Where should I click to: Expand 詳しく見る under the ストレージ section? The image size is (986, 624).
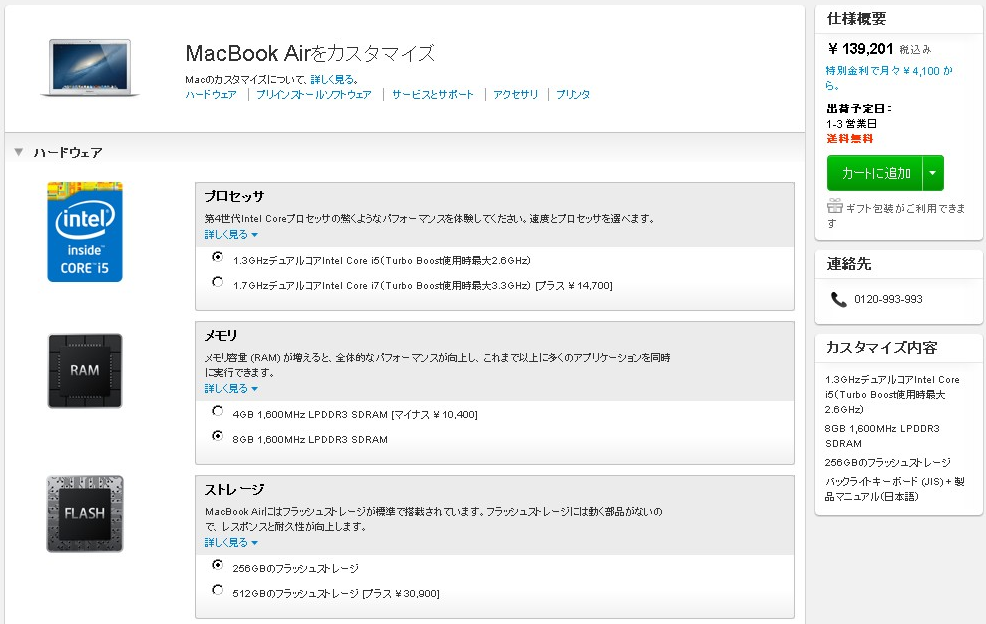(x=231, y=543)
